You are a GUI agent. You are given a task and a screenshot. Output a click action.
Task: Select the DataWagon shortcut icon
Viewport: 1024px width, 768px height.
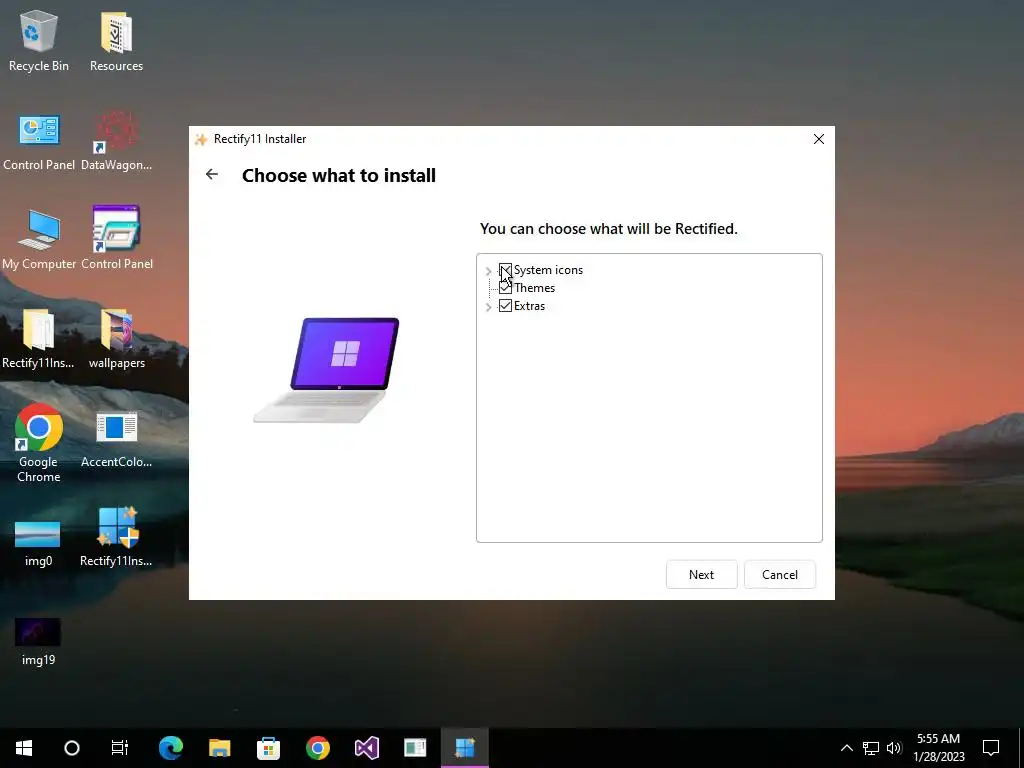coord(116,140)
